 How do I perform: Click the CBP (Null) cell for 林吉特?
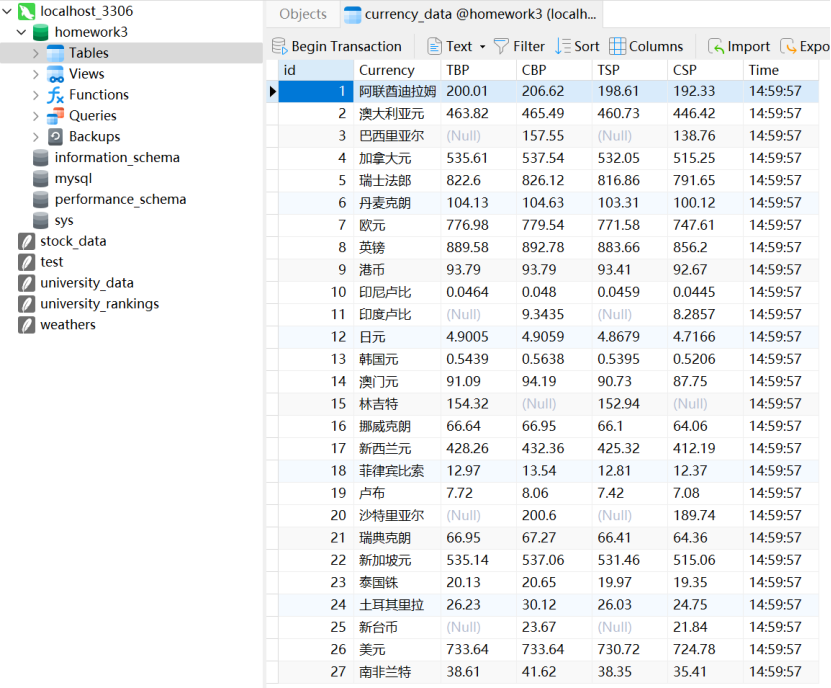coord(554,404)
